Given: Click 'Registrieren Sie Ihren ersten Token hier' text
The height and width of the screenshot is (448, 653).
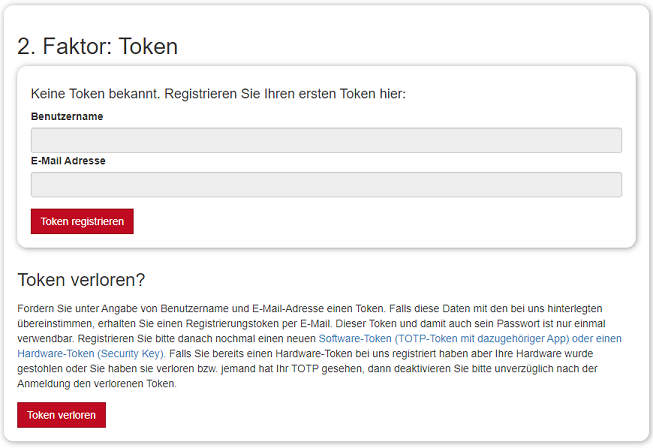Looking at the screenshot, I should [x=285, y=94].
